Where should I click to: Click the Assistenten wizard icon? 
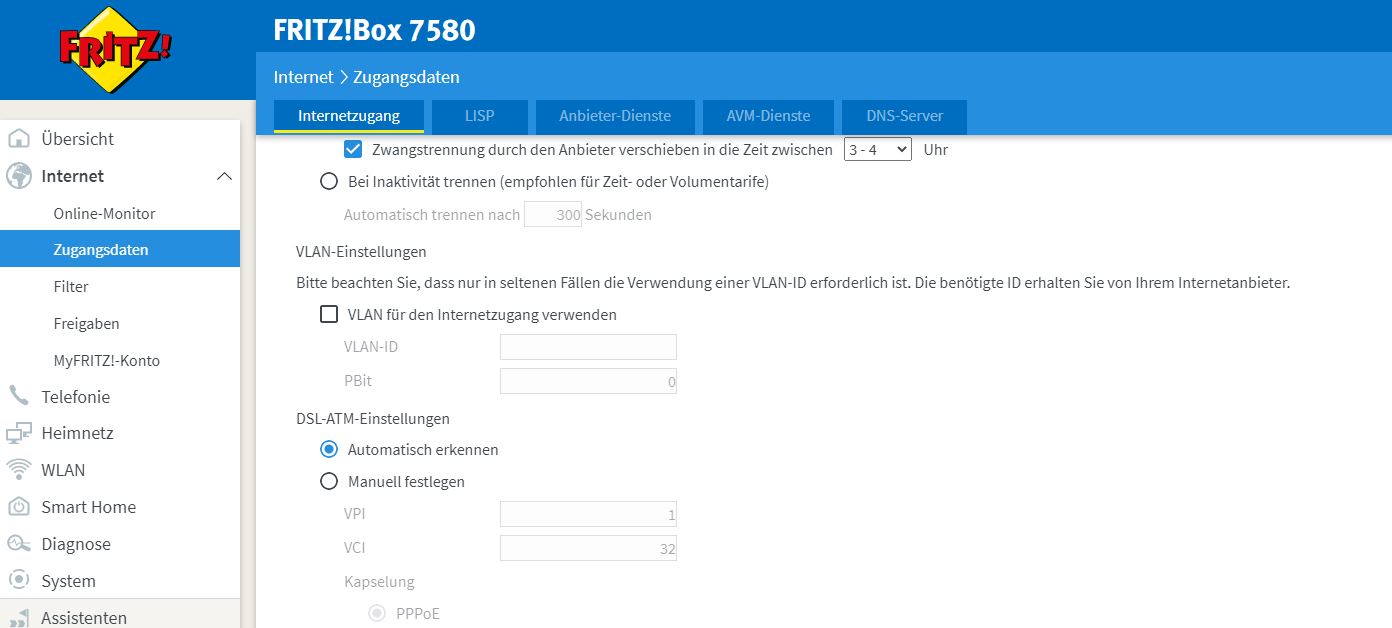(20, 615)
